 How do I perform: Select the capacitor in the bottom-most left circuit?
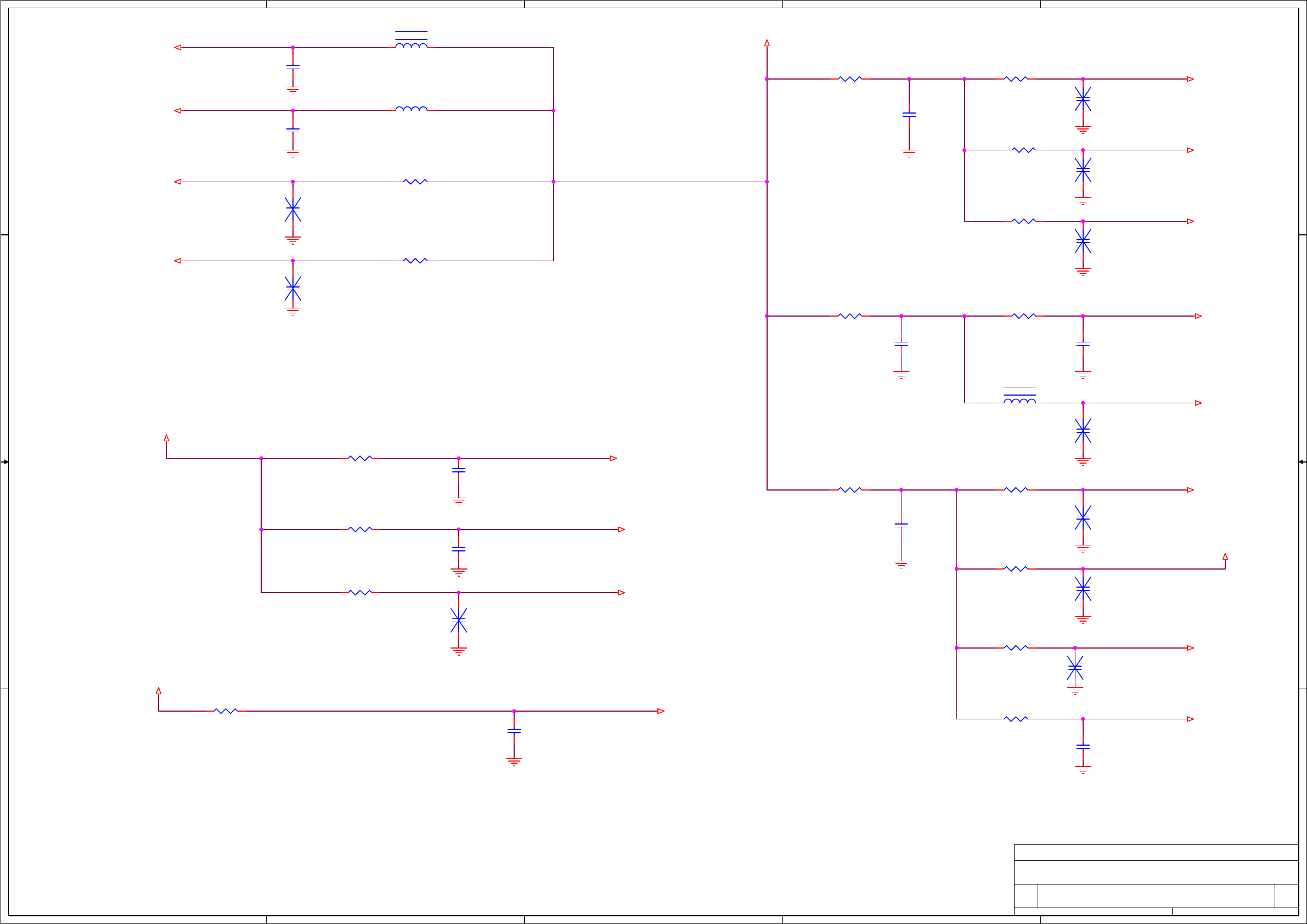(x=514, y=731)
